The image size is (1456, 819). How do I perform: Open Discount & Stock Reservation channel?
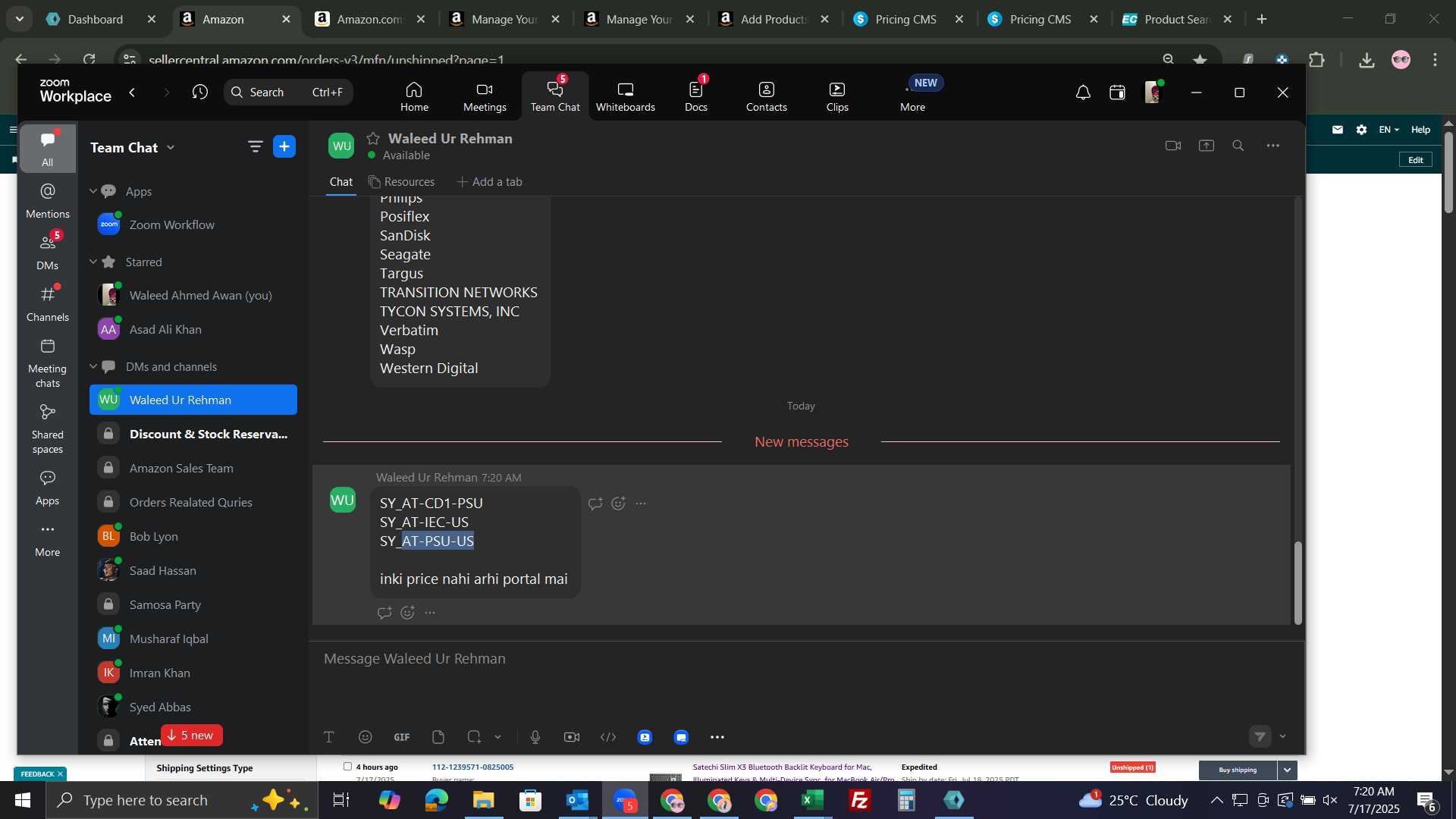pyautogui.click(x=193, y=434)
